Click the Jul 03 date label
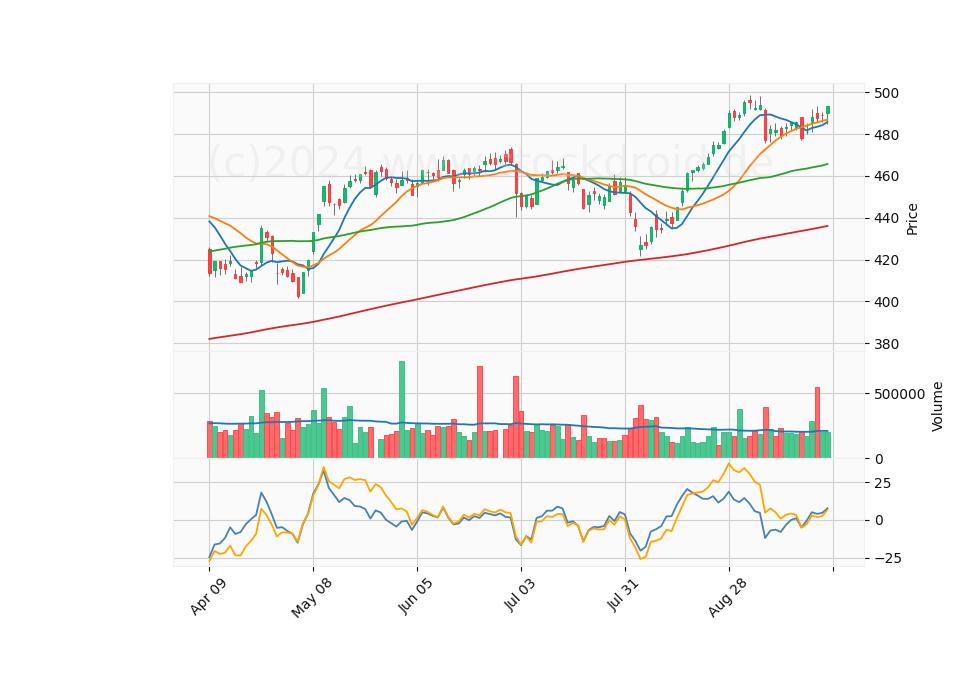This screenshot has width=960, height=690. click(519, 594)
